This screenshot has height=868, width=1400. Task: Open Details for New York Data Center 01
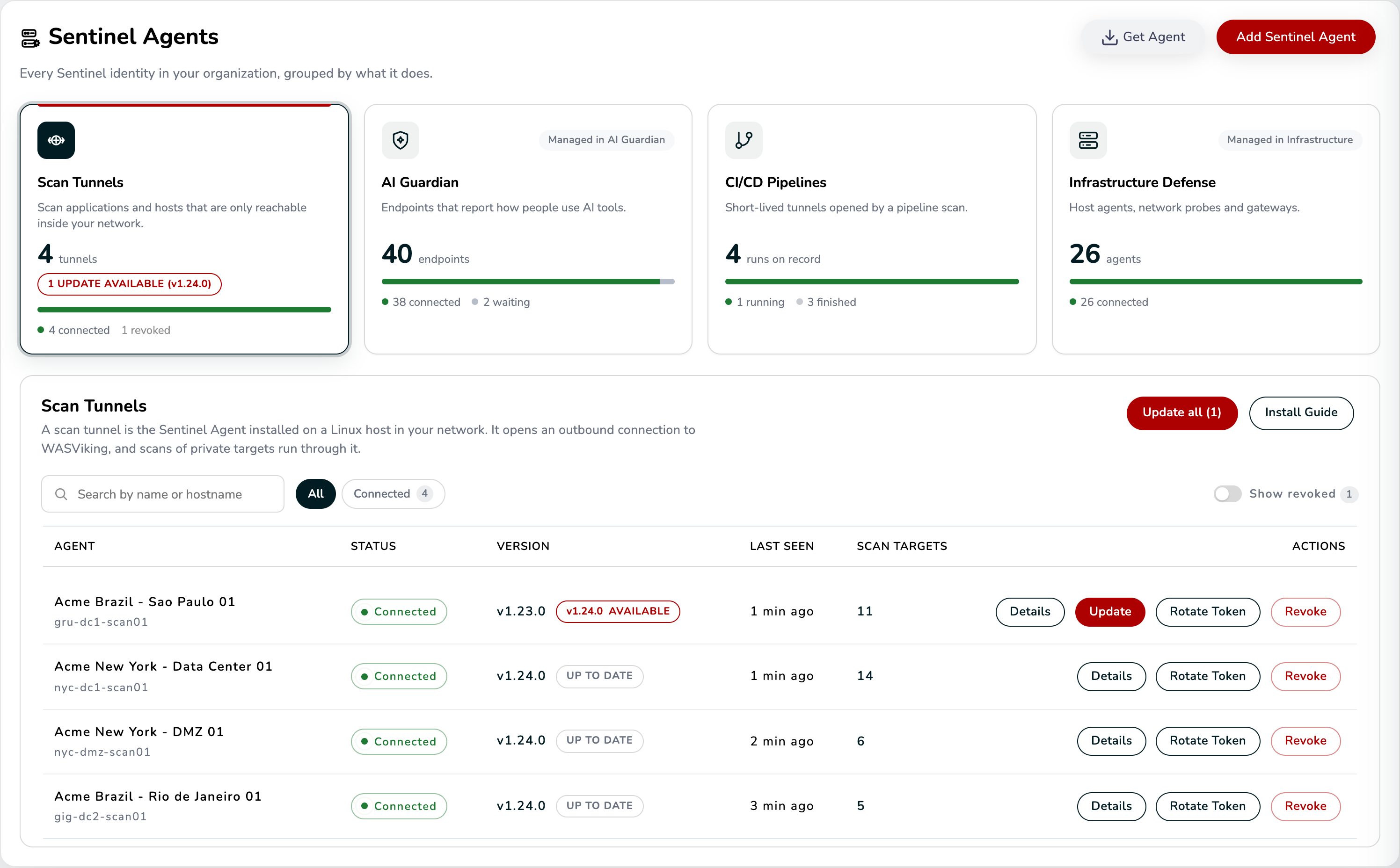point(1111,676)
